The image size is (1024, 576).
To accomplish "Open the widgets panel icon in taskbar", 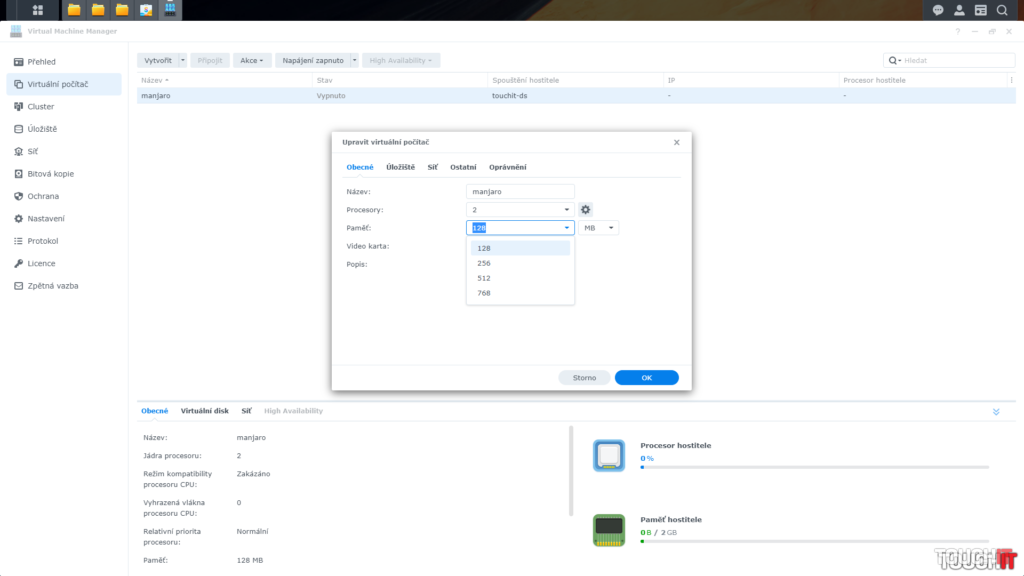I will (981, 10).
